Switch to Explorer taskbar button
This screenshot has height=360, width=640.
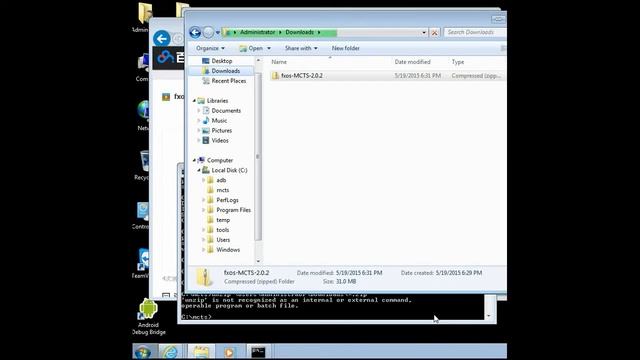201,352
